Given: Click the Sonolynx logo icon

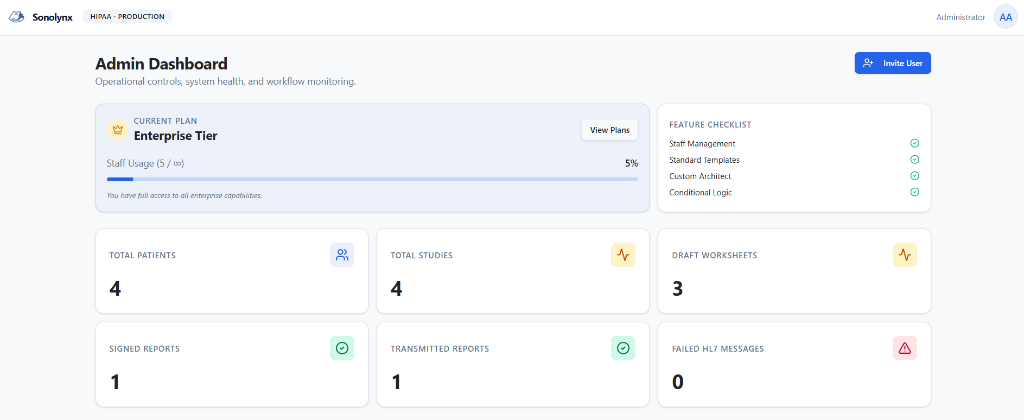Looking at the screenshot, I should [16, 17].
